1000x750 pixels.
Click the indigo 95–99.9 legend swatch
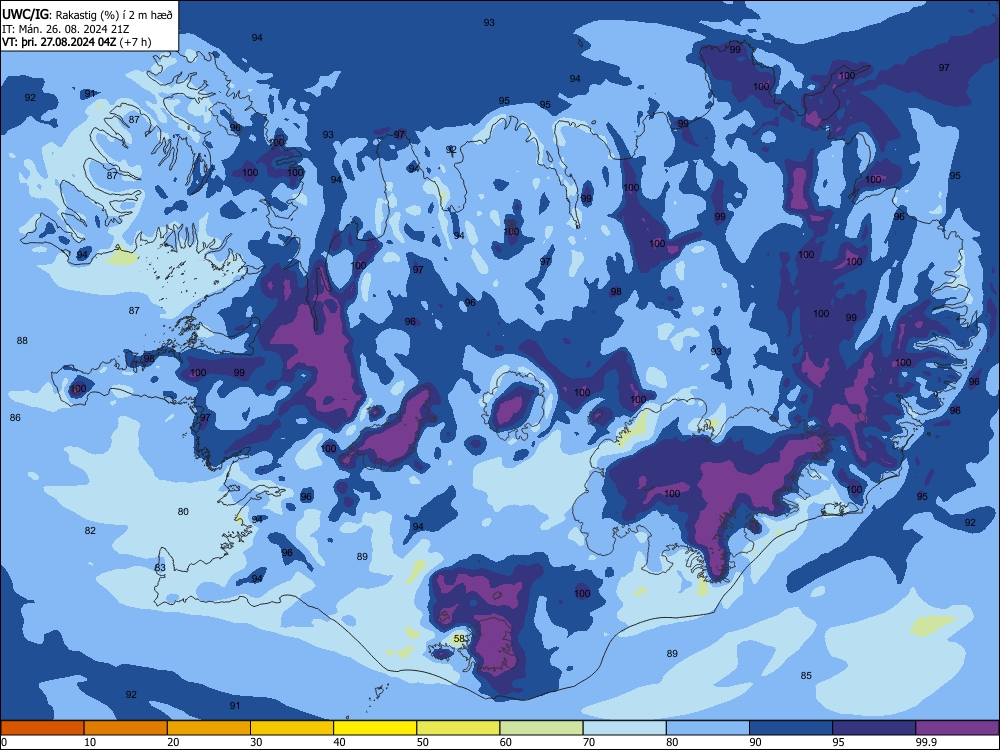pos(874,728)
